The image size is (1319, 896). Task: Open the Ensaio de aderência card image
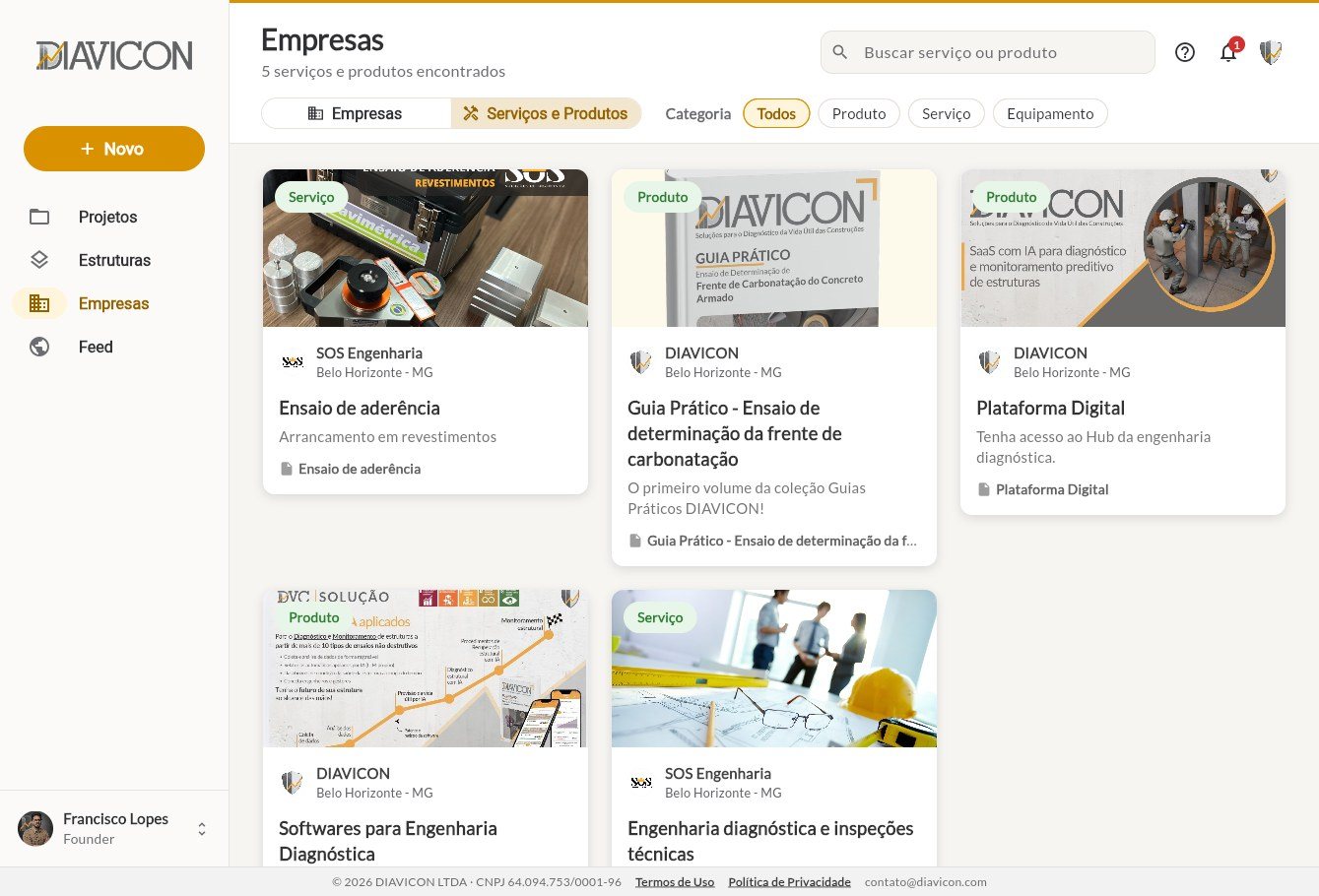coord(426,248)
